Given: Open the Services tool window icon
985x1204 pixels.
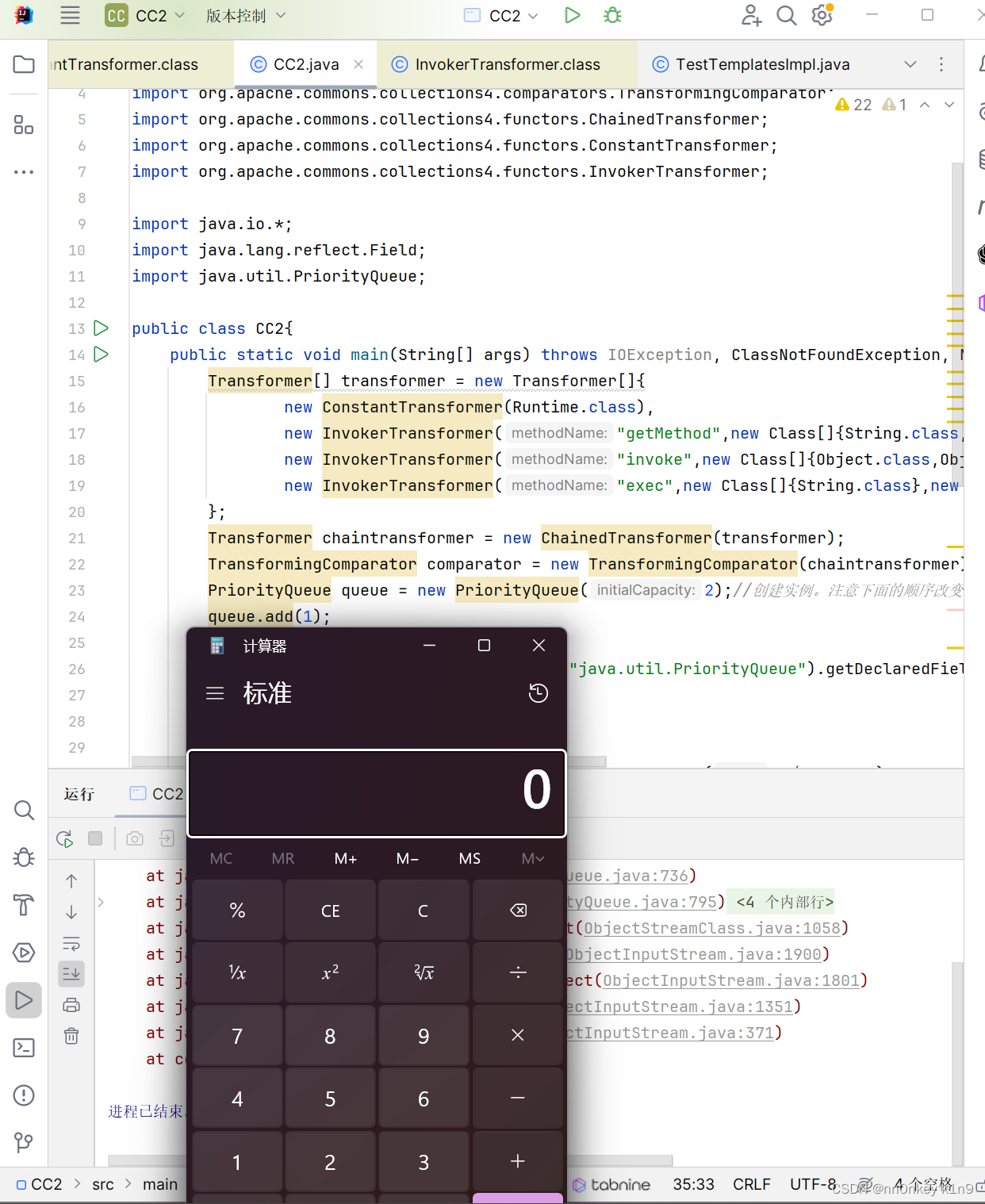Looking at the screenshot, I should (24, 953).
